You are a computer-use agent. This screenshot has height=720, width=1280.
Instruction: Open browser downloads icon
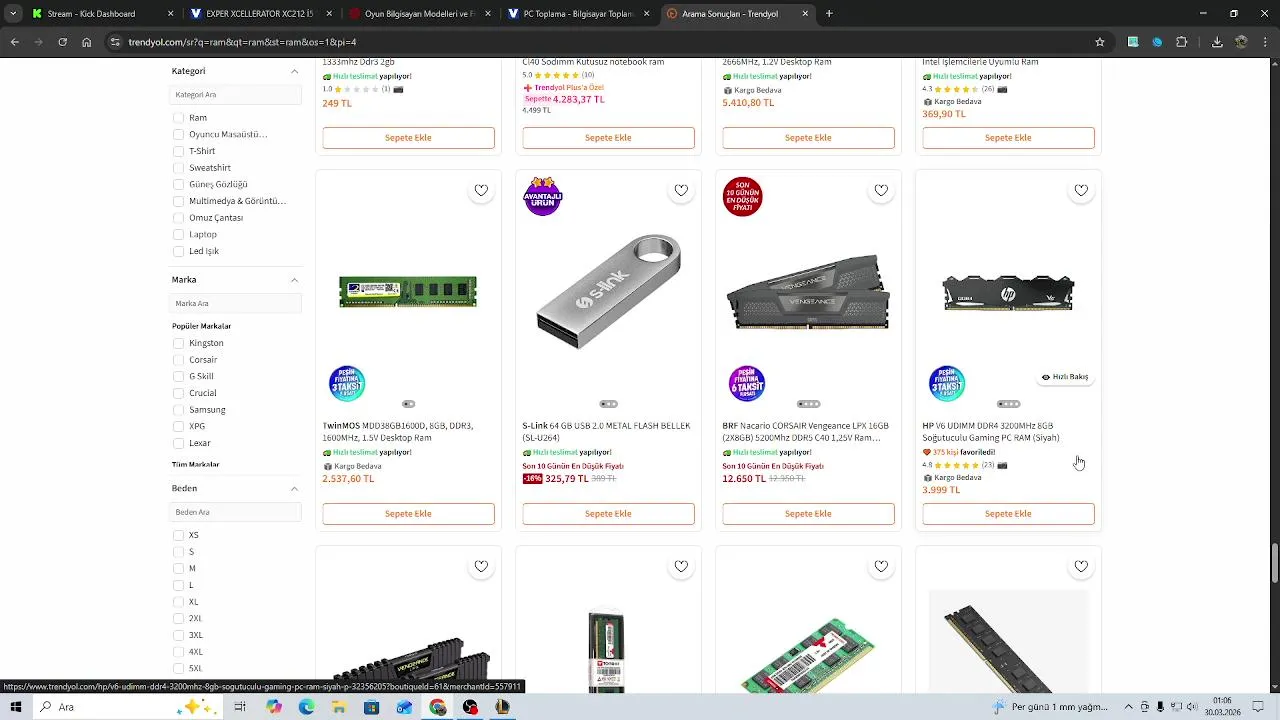click(x=1217, y=42)
